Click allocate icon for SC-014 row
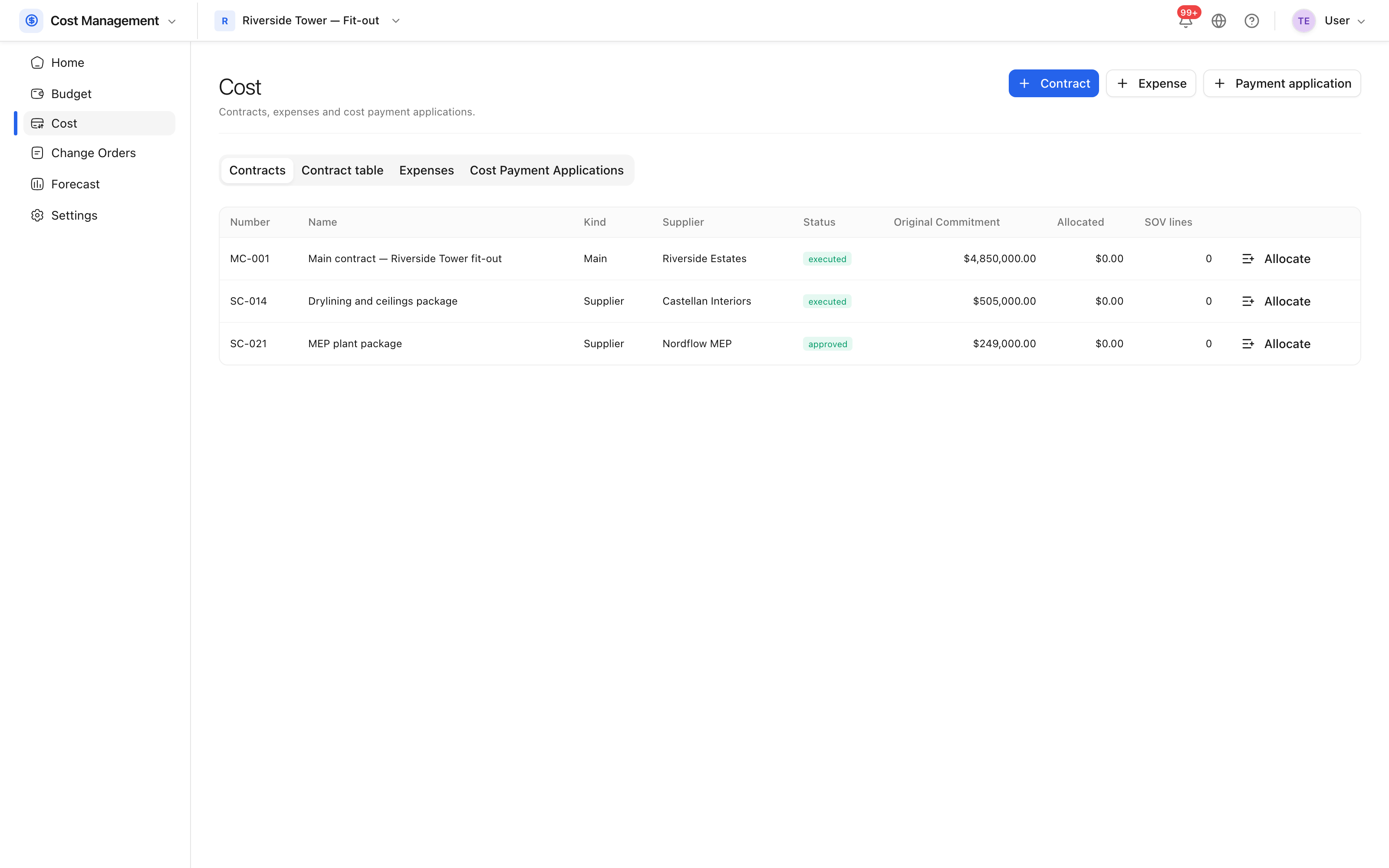1389x868 pixels. click(x=1248, y=301)
